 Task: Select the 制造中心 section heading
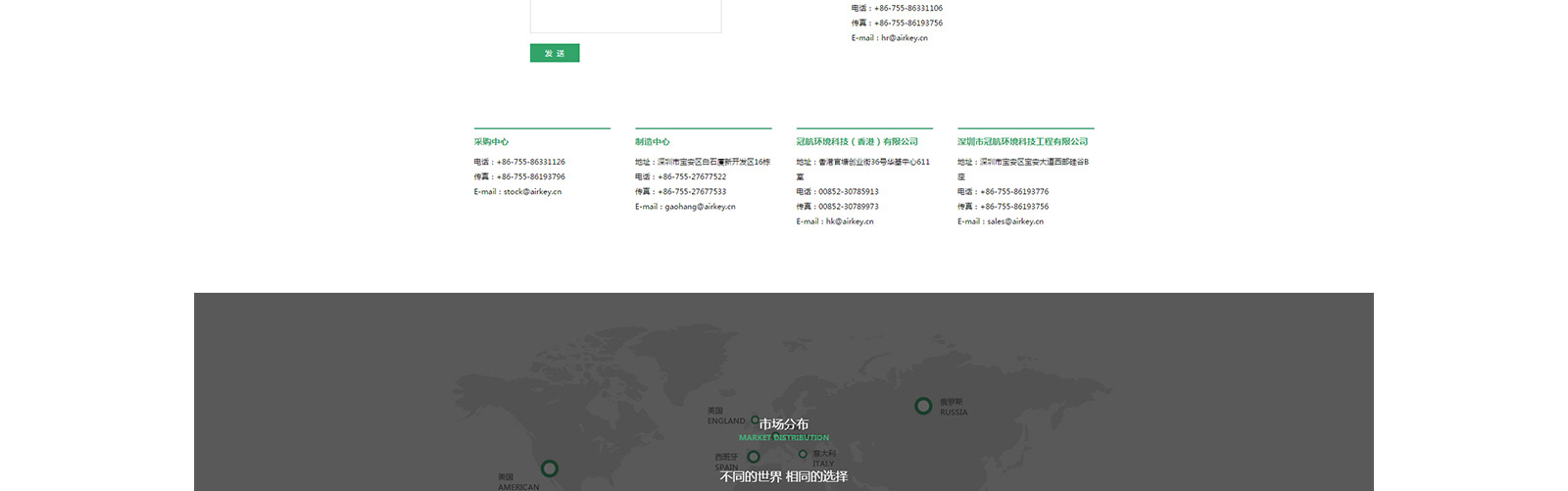coord(653,142)
